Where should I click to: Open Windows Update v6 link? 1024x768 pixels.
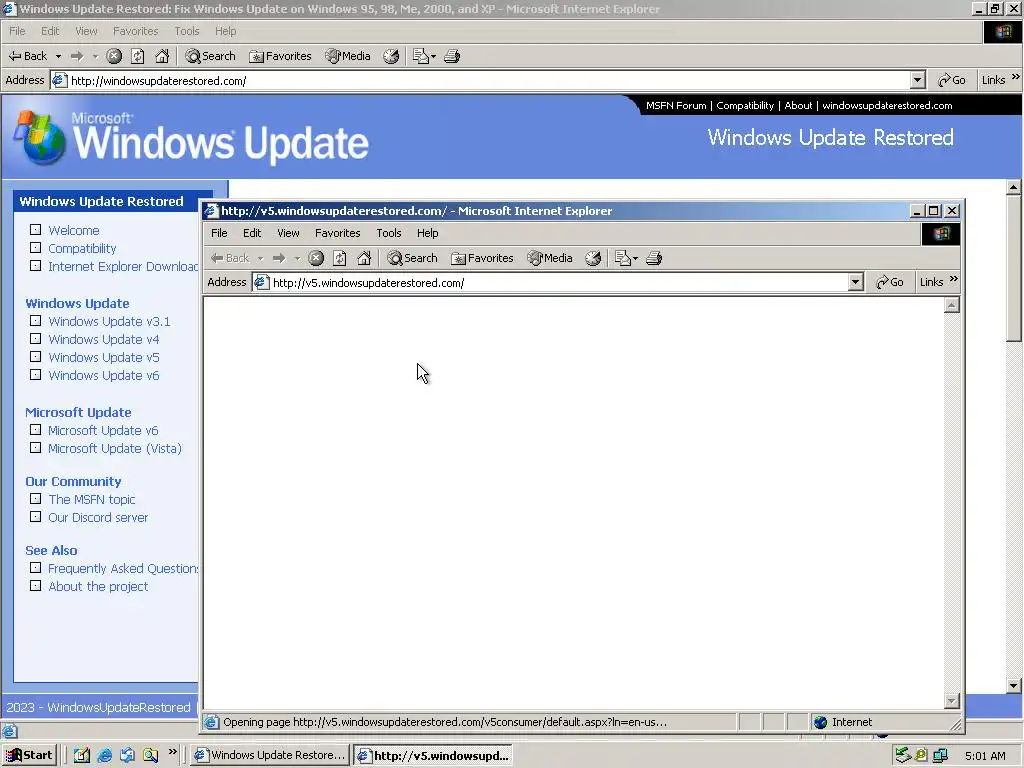tap(104, 376)
